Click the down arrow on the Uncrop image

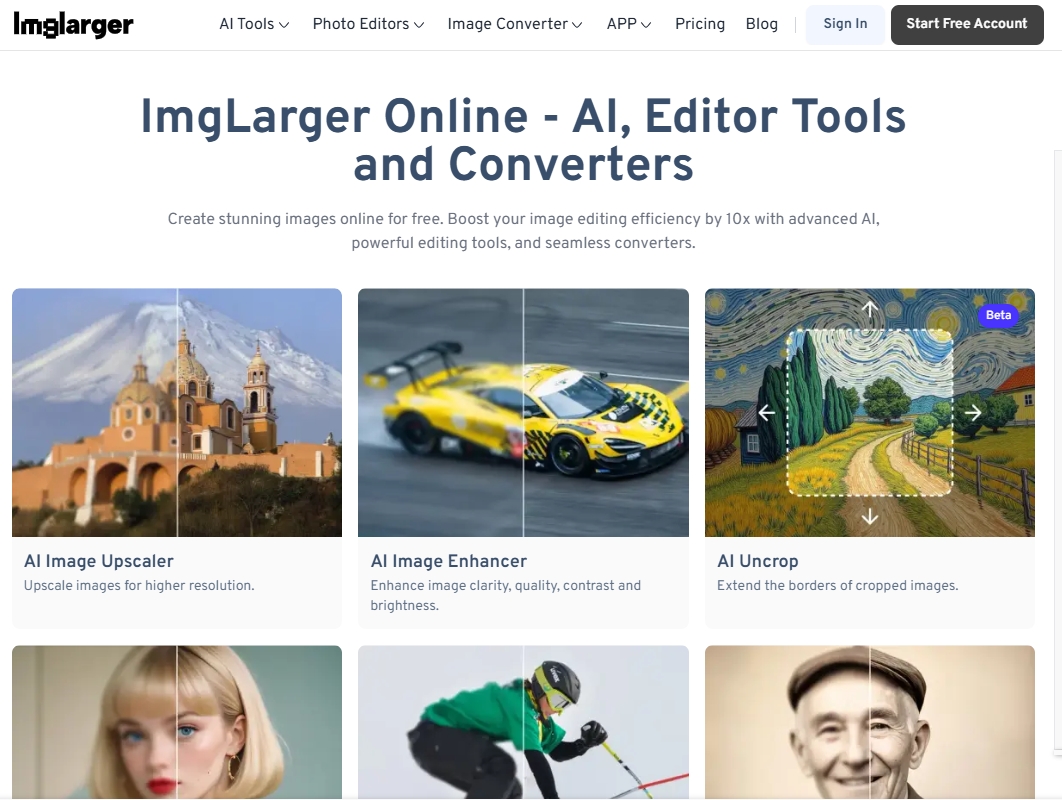[870, 517]
